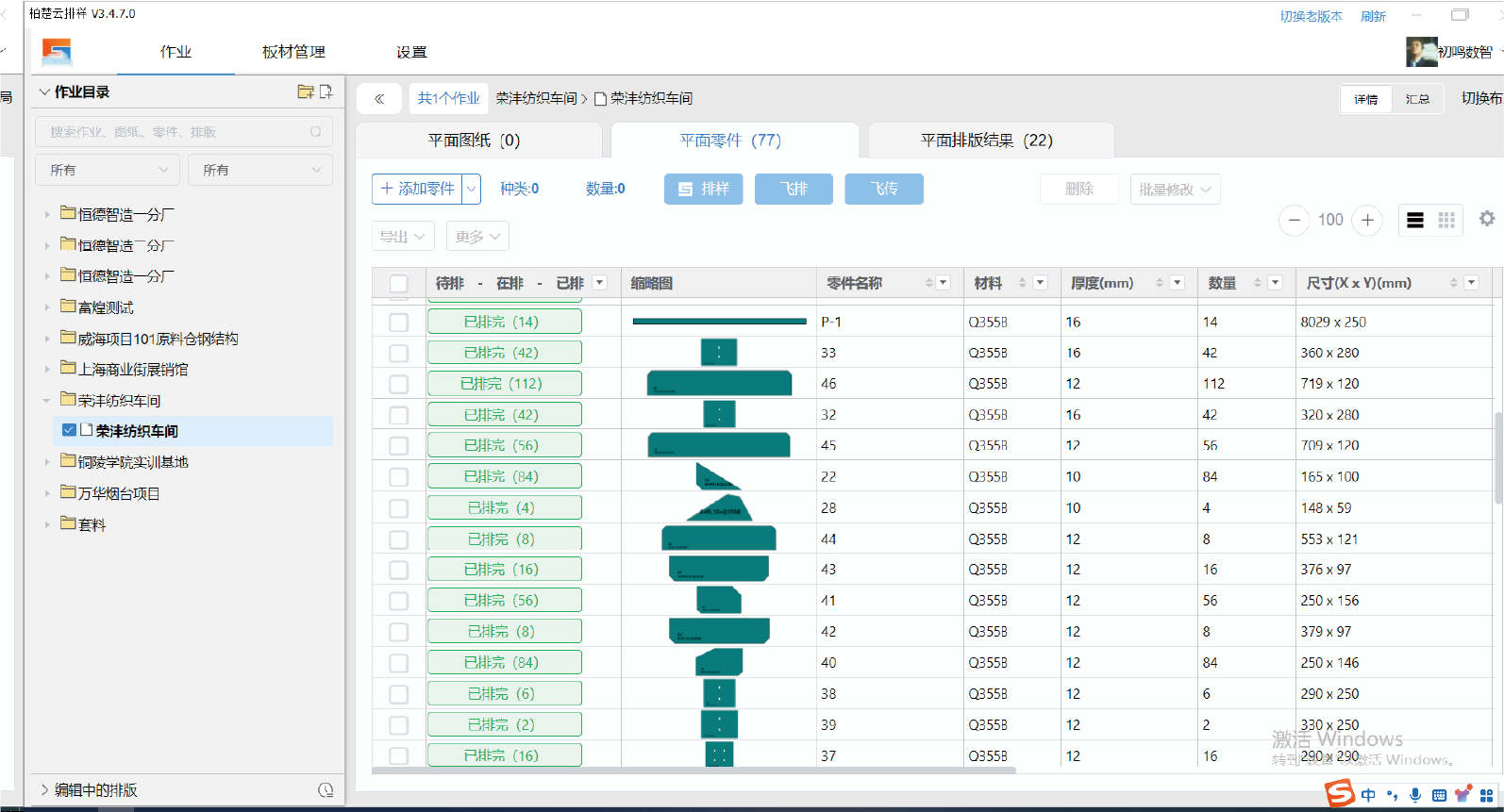1504x812 pixels.
Task: Open the 设置 top menu
Action: pyautogui.click(x=411, y=52)
